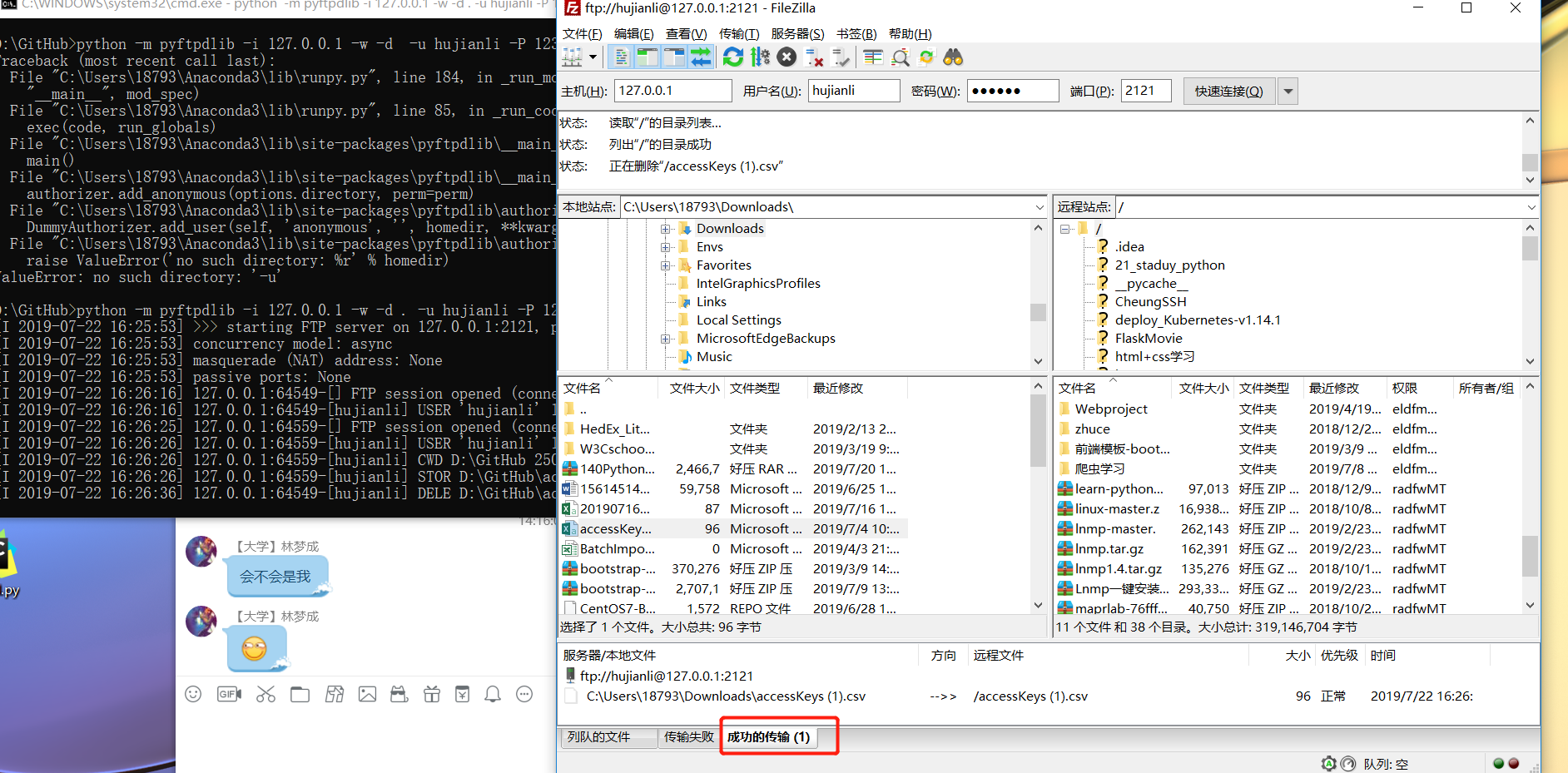Screen dimensions: 1568x773
Task: Click the gift box icon in chat
Action: tap(432, 694)
